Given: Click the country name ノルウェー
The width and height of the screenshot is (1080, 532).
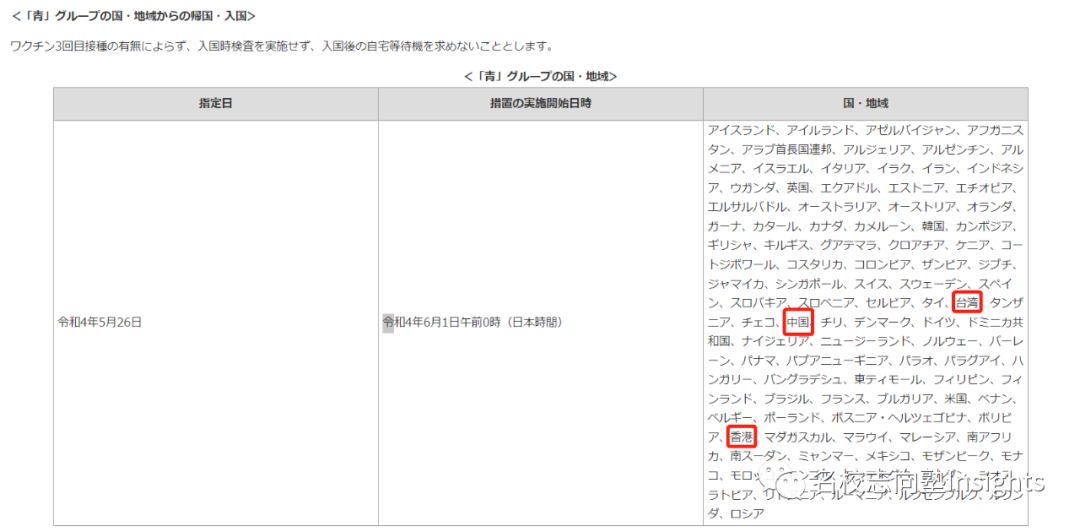Looking at the screenshot, I should coord(949,341).
